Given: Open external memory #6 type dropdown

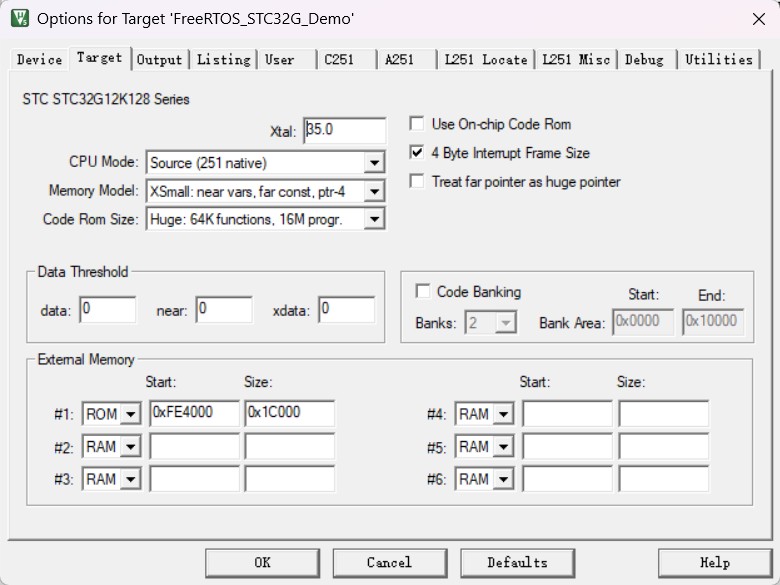Looking at the screenshot, I should tap(503, 480).
